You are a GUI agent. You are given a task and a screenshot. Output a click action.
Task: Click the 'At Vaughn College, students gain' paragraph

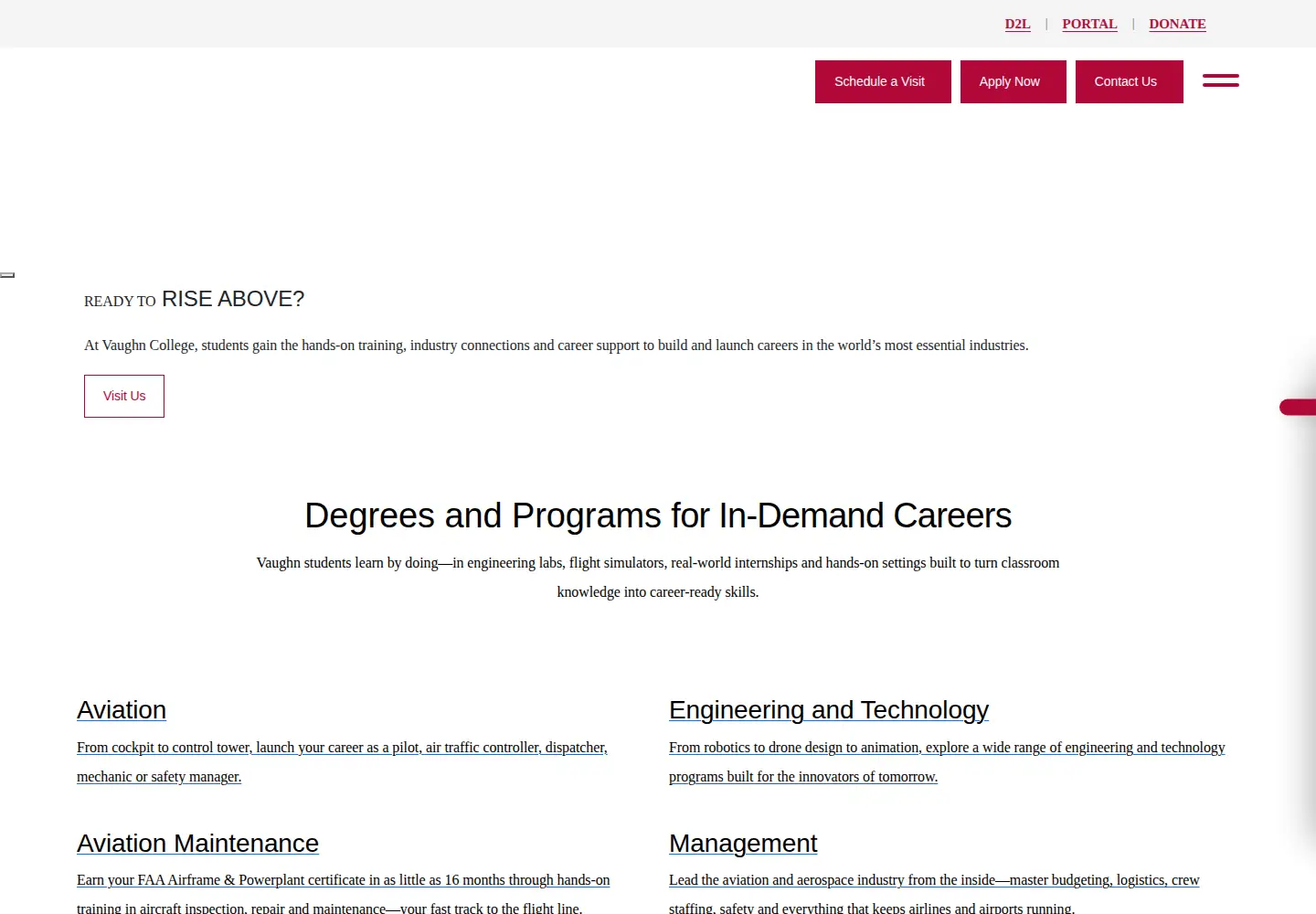556,345
